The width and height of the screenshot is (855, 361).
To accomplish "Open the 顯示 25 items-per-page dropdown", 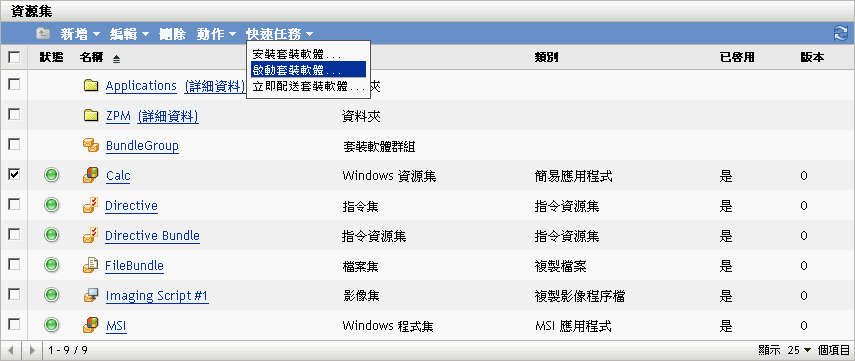I will tap(800, 350).
